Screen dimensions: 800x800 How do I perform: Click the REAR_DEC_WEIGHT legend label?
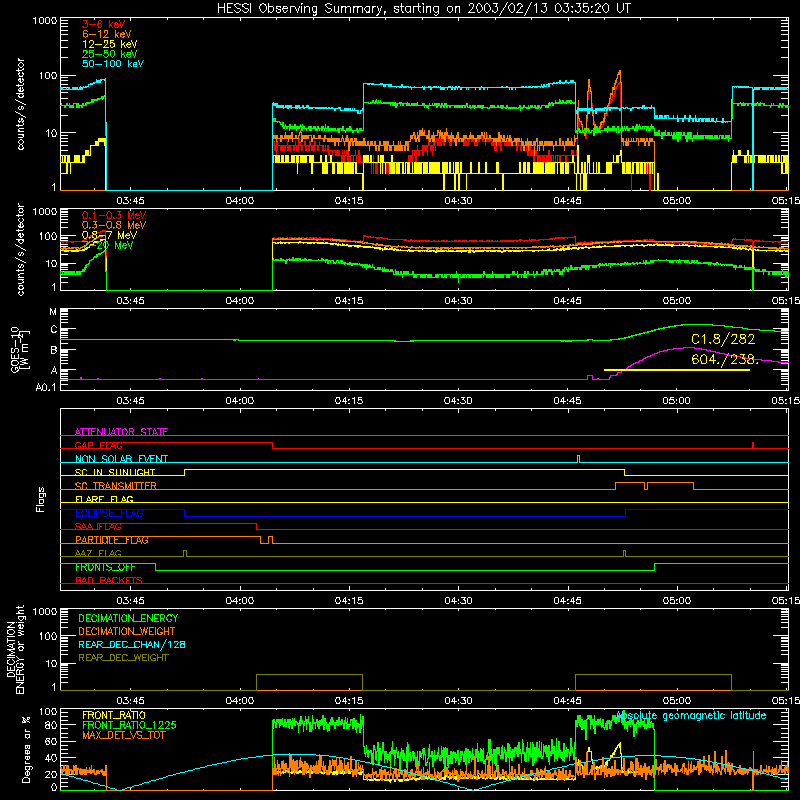(123, 658)
